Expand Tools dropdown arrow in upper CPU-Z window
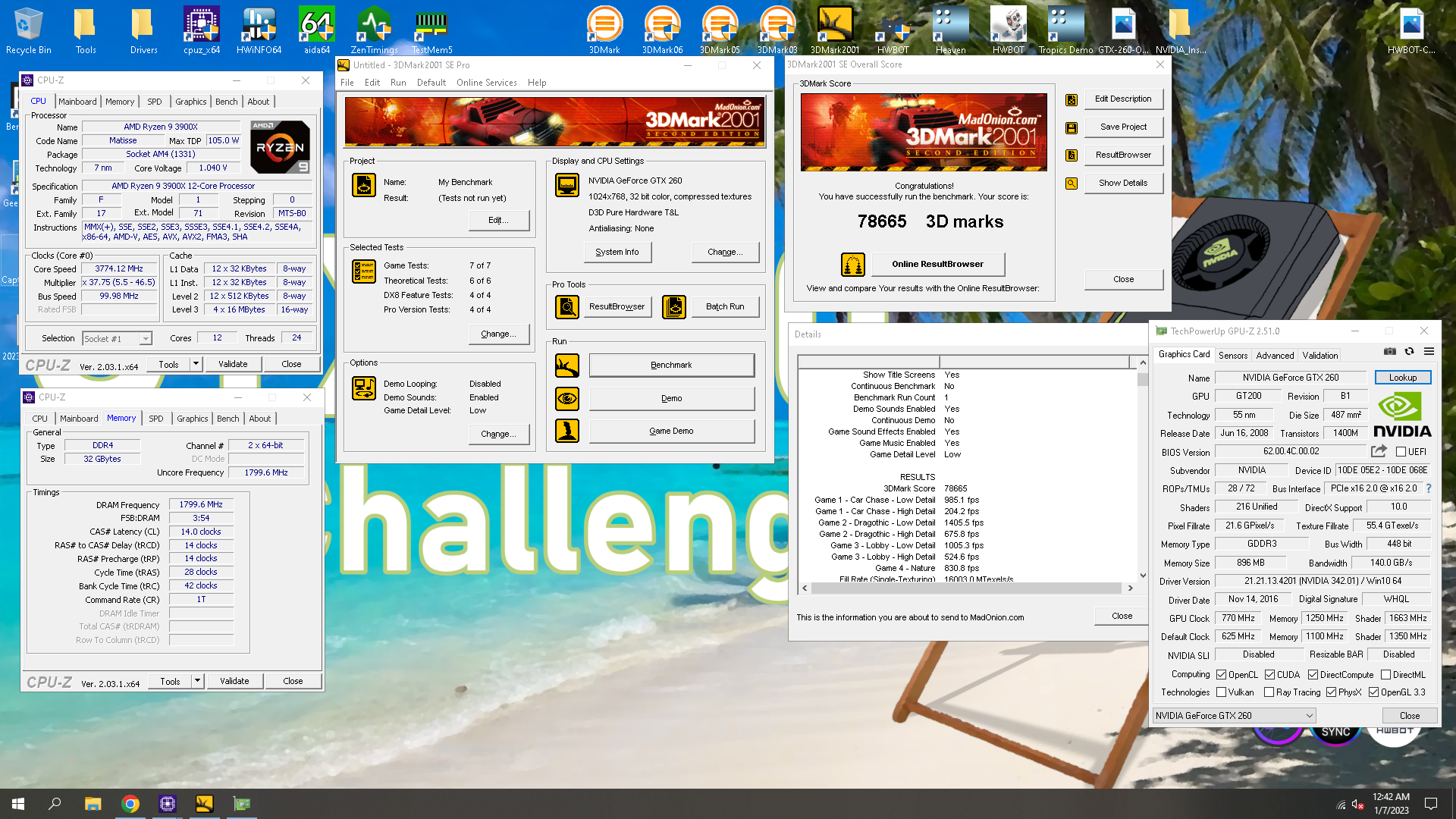1456x819 pixels. 196,364
